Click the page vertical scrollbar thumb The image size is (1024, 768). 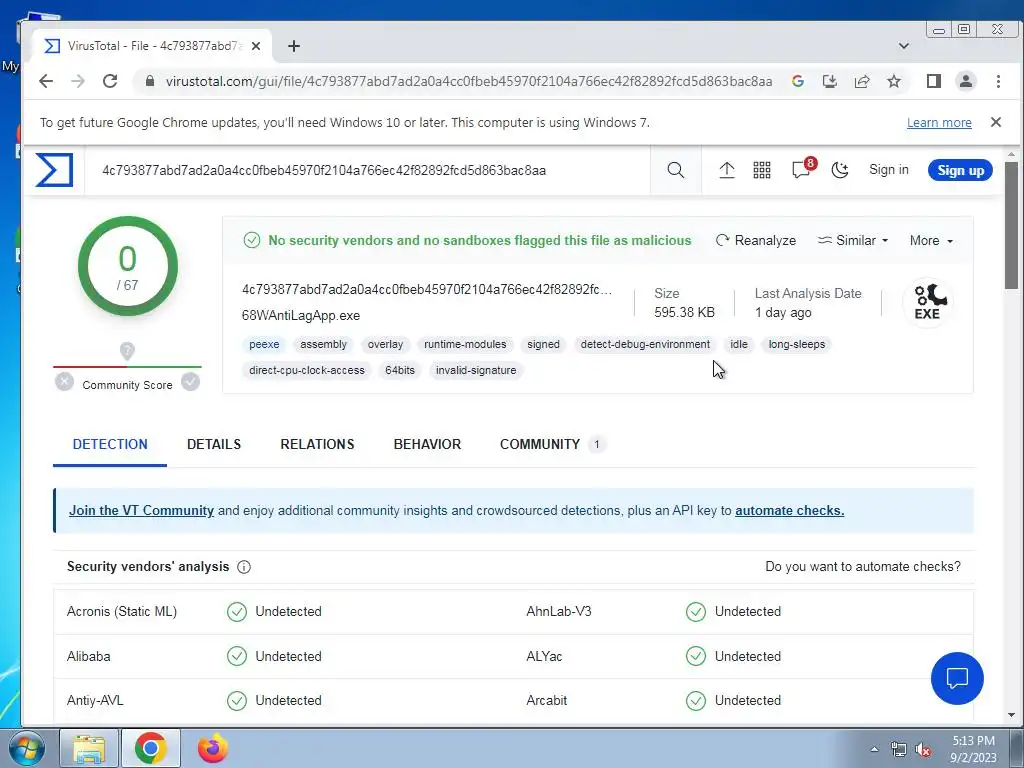[x=1011, y=225]
